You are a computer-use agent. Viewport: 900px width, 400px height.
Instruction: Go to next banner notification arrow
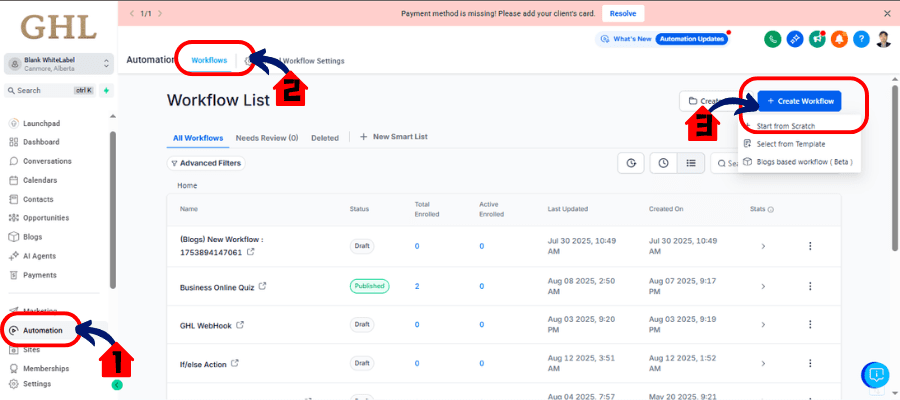click(160, 13)
